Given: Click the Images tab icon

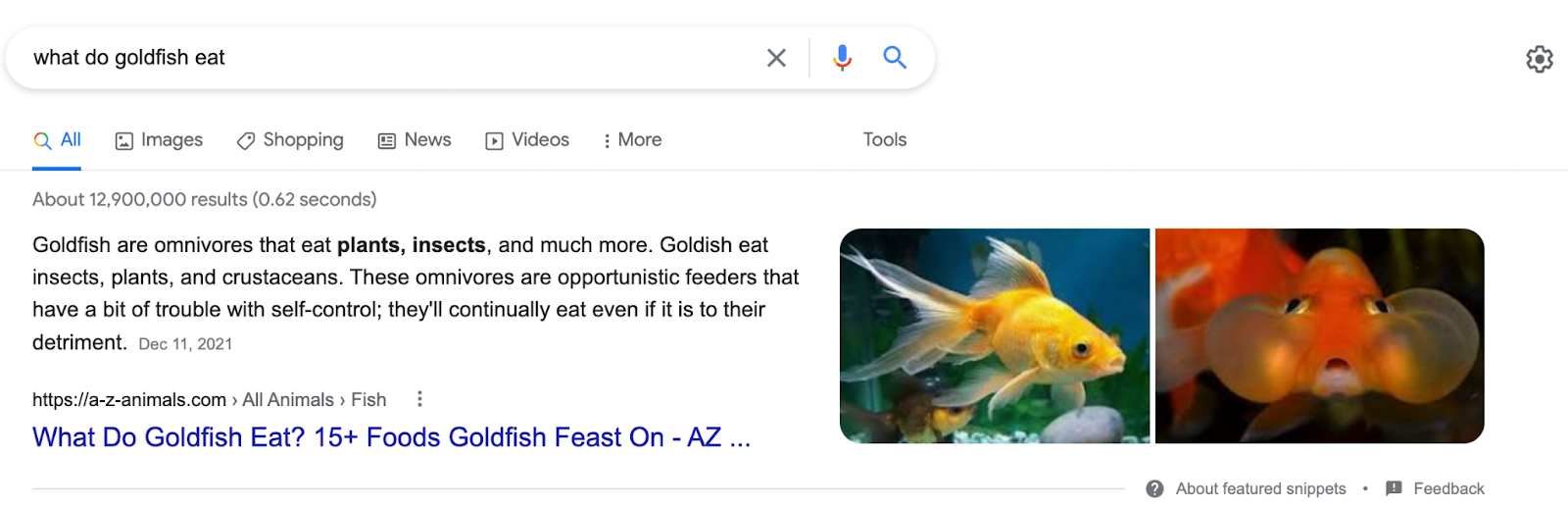Looking at the screenshot, I should click(124, 141).
